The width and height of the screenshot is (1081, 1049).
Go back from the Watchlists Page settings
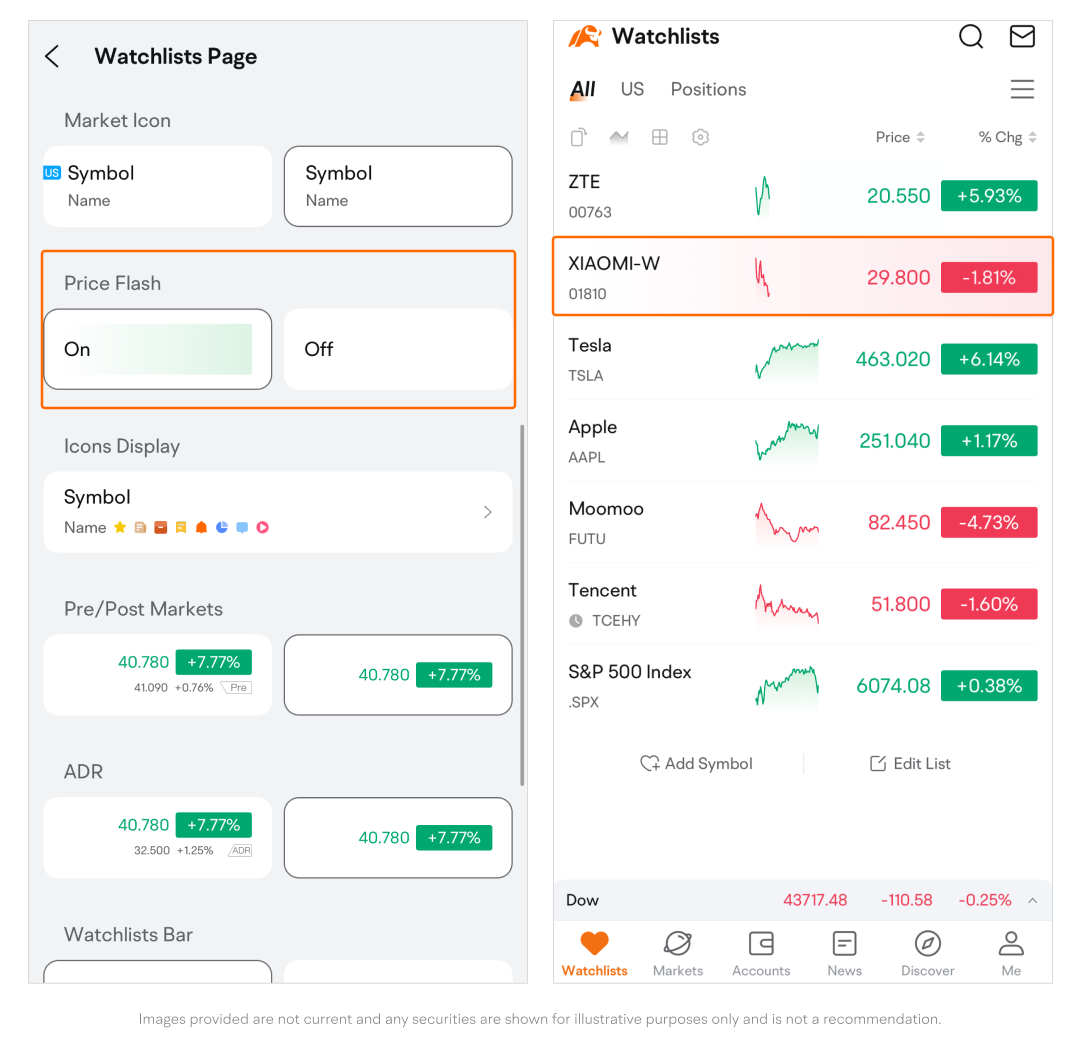(52, 56)
